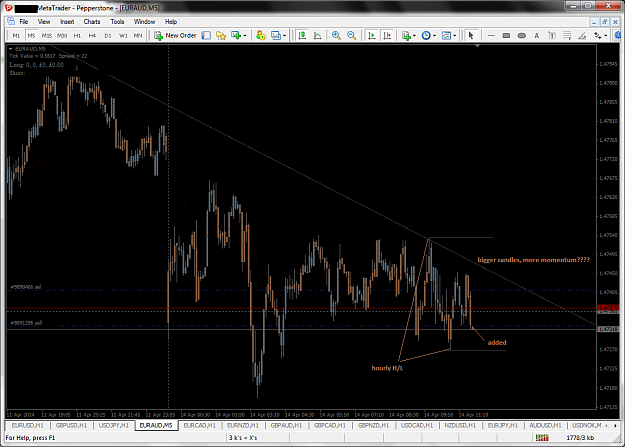625x447 pixels.
Task: Click the arrows objects tool icon
Action: point(597,35)
